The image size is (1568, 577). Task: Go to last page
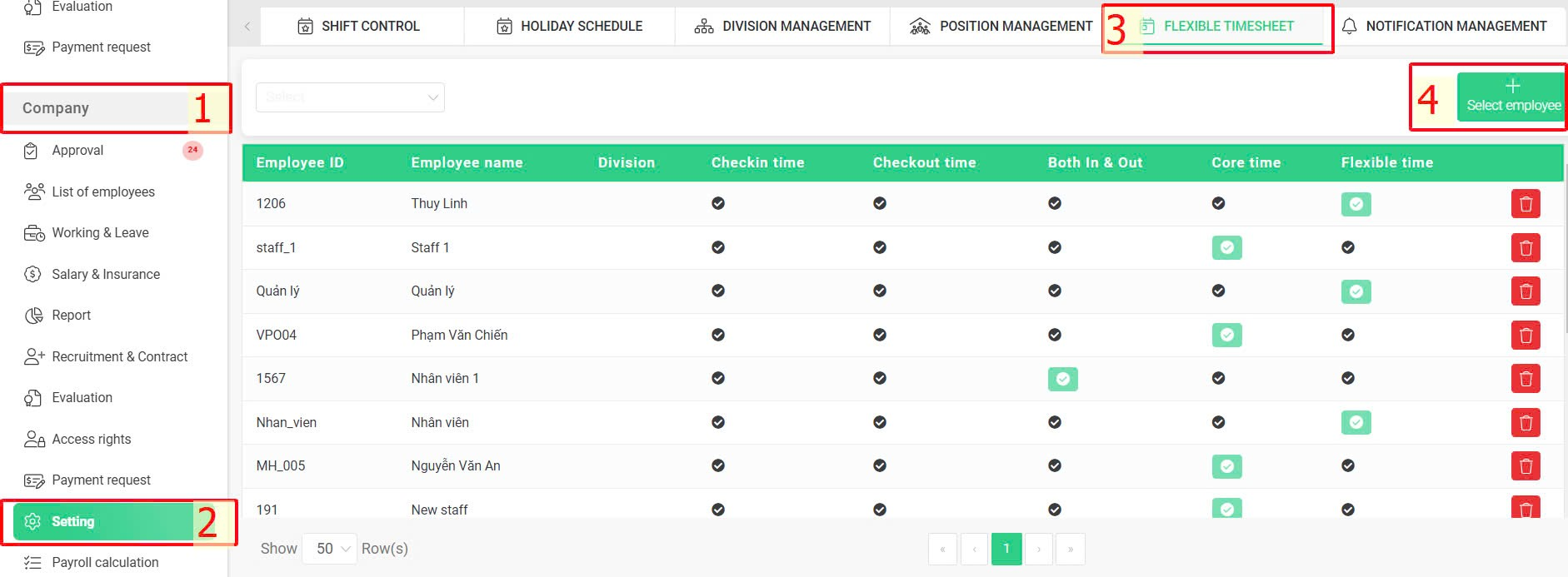[1071, 549]
